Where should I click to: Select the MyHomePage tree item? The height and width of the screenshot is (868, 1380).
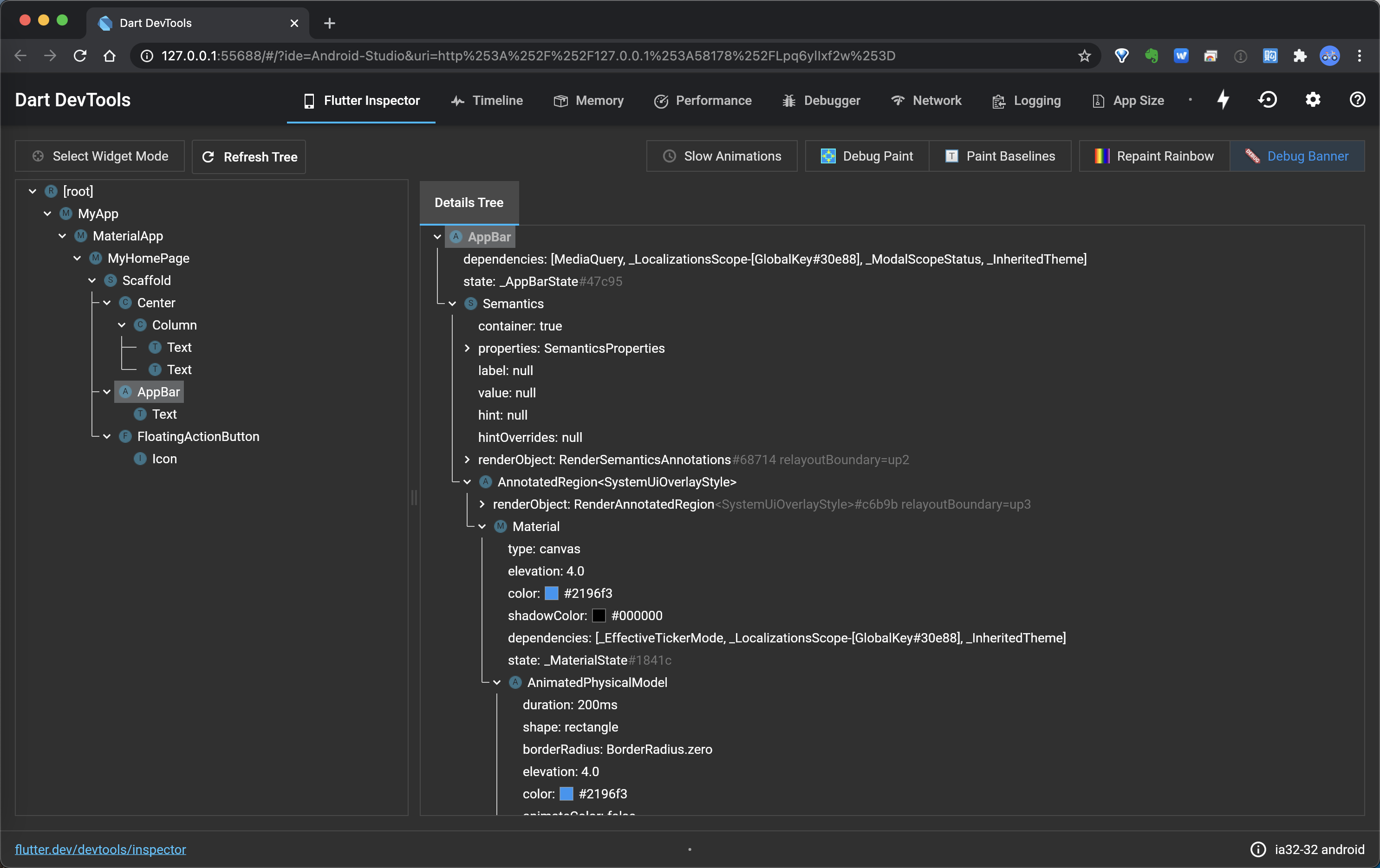click(149, 258)
